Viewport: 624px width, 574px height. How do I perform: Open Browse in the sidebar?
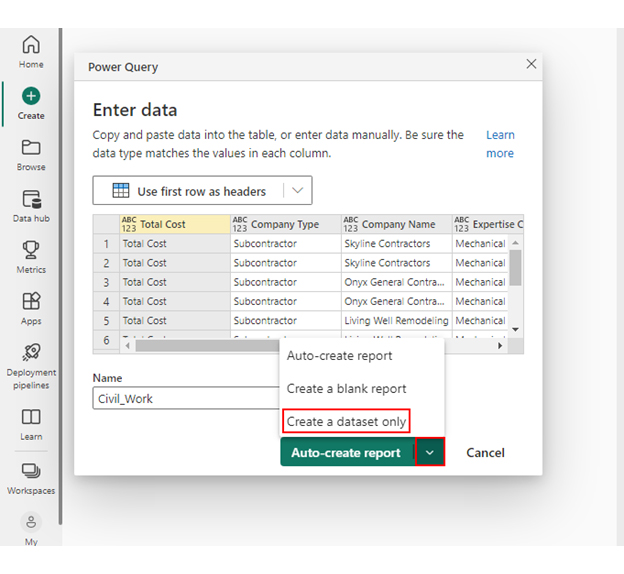(31, 155)
